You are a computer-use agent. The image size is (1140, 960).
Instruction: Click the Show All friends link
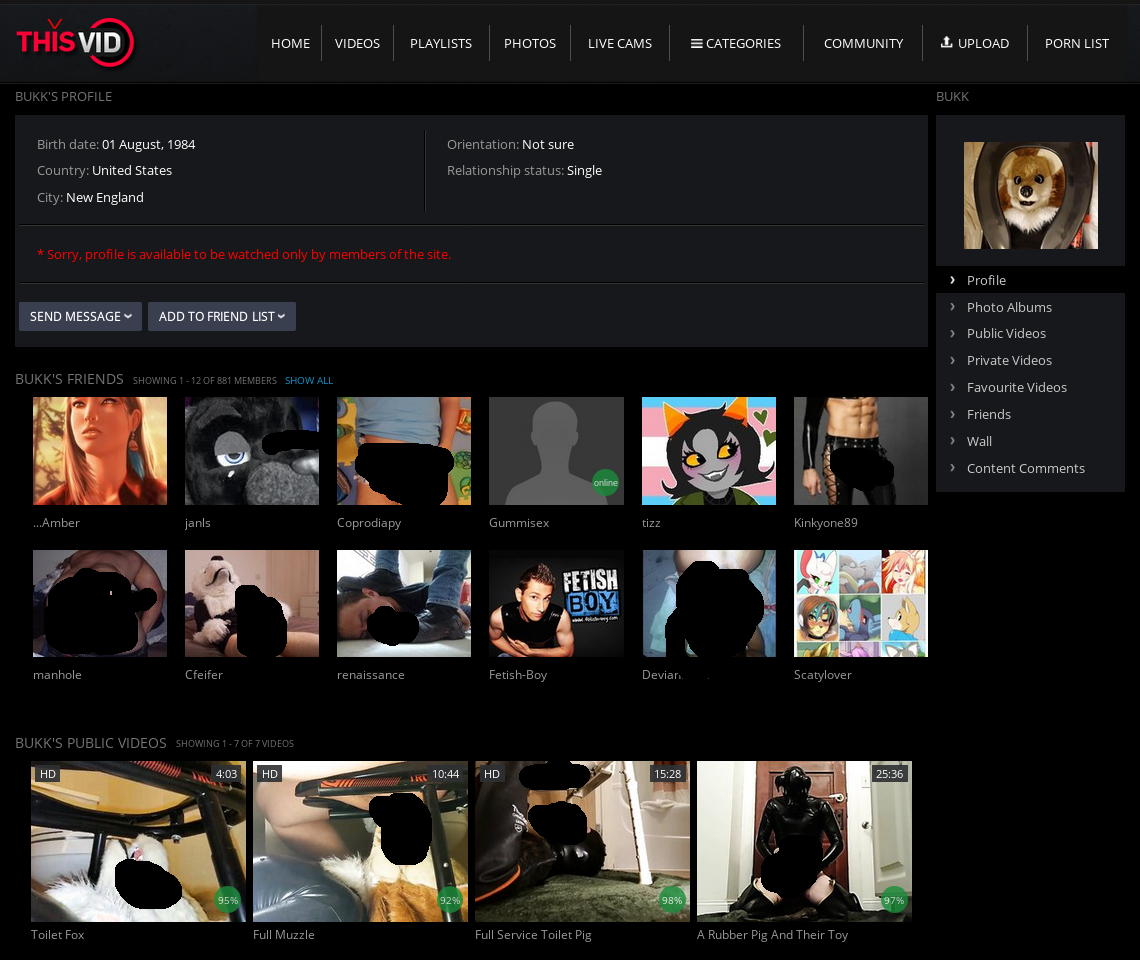308,380
